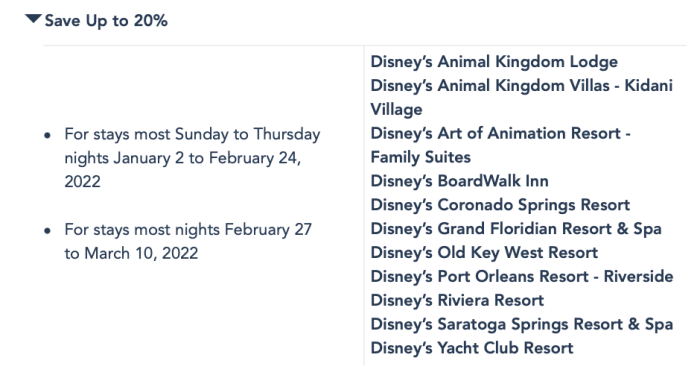Select Disney's Yacht Club Resort link
The image size is (700, 384).
tap(472, 348)
